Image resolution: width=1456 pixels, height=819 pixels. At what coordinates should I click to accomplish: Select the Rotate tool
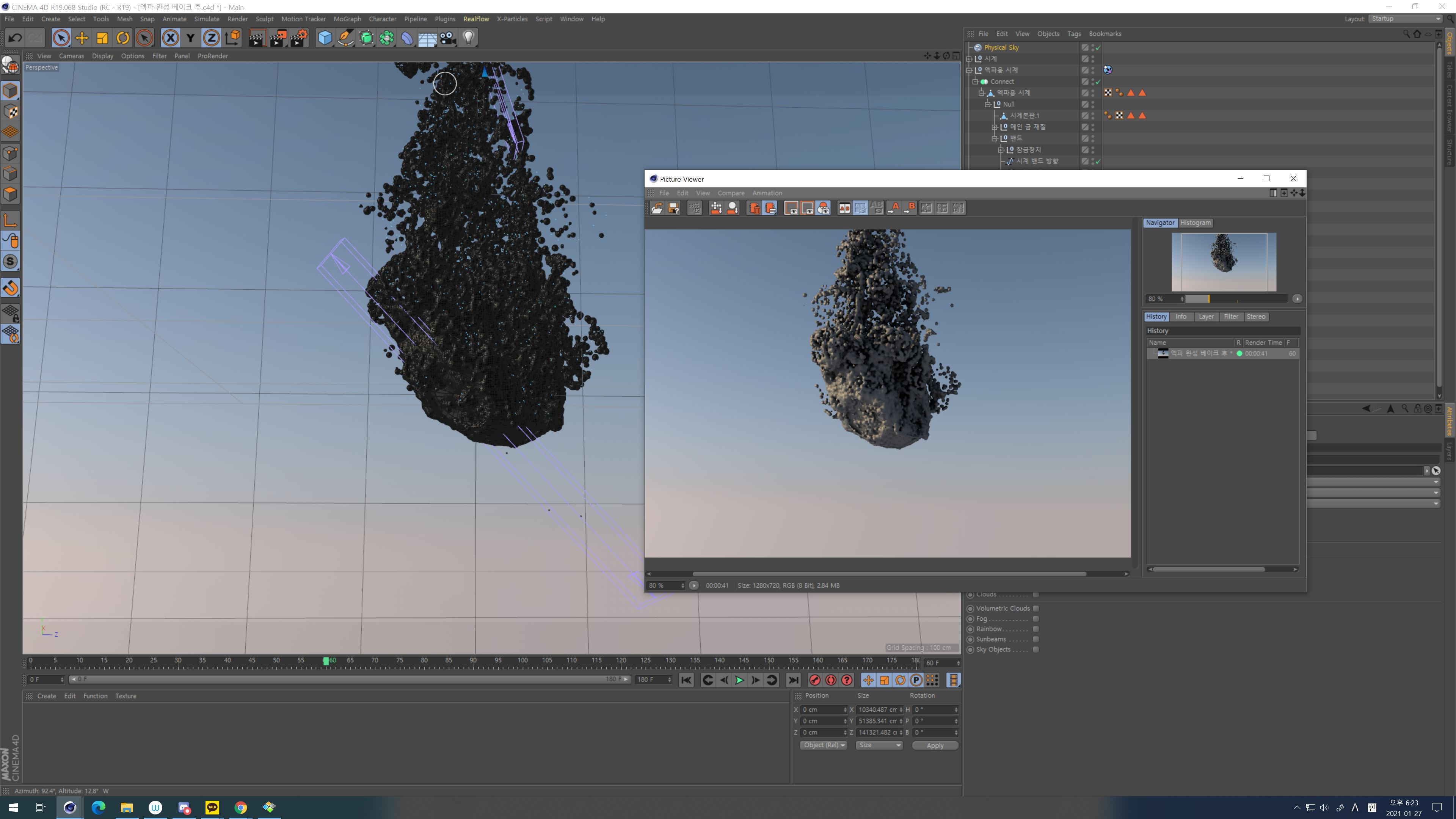[x=122, y=38]
